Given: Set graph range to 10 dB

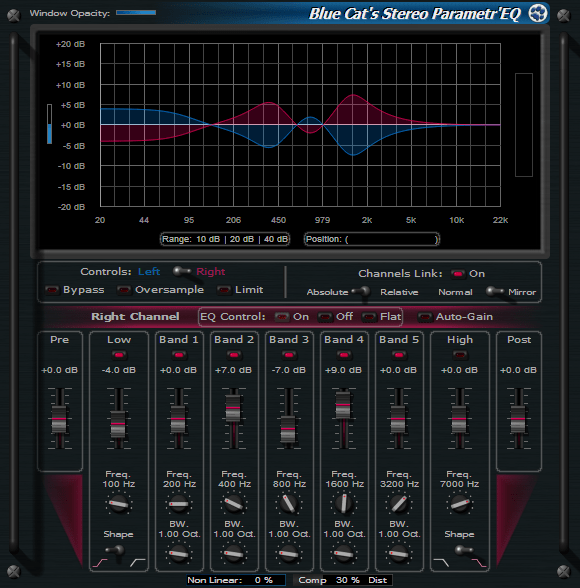Looking at the screenshot, I should (x=208, y=239).
